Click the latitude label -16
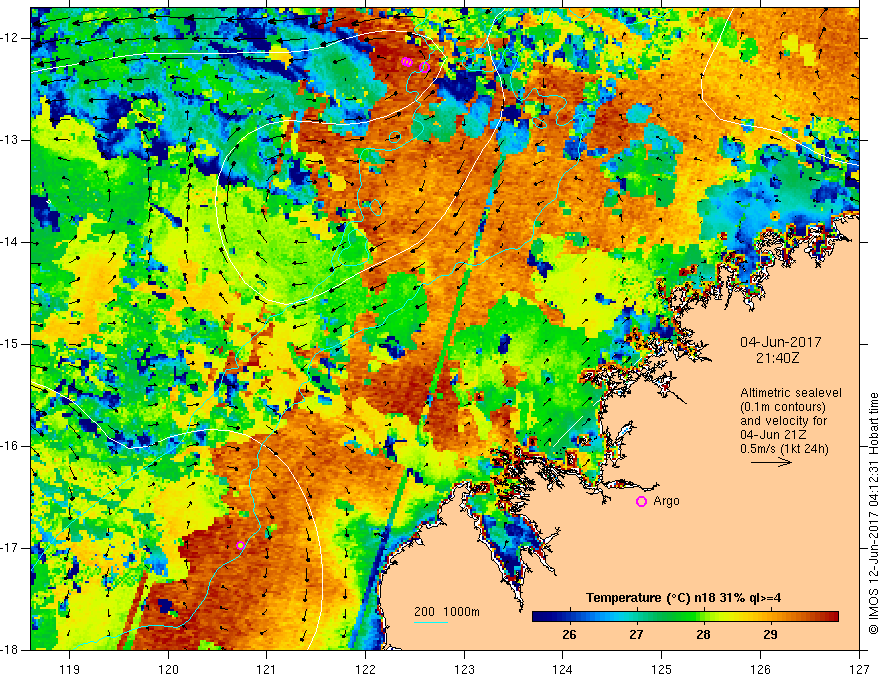880x680 pixels. 11,446
